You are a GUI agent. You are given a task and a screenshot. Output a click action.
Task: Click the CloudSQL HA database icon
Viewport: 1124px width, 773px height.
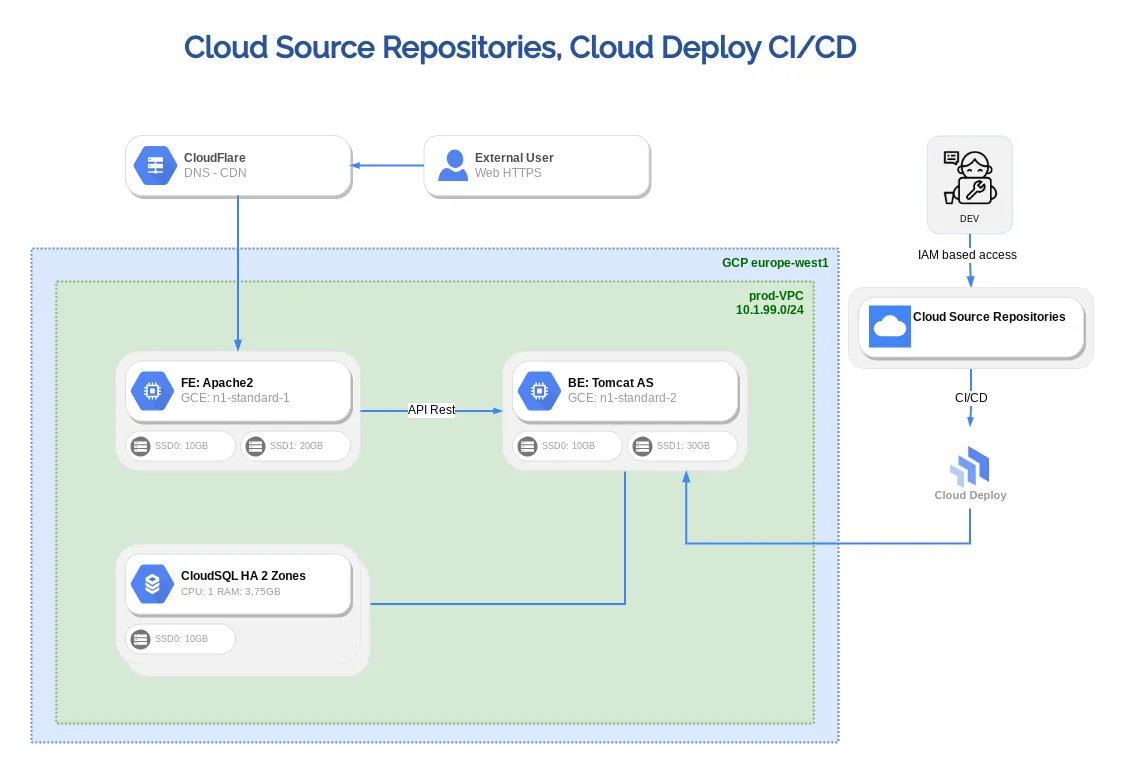pyautogui.click(x=152, y=584)
